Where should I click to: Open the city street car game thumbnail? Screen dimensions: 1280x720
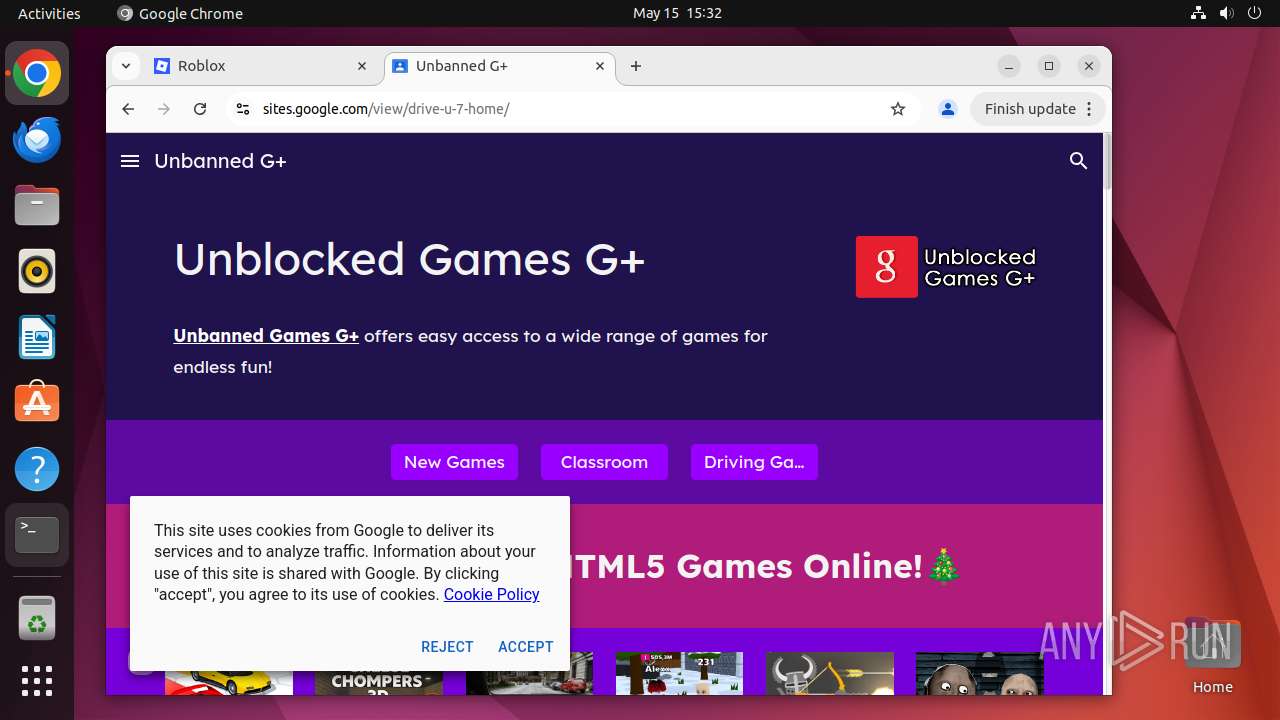(x=529, y=673)
